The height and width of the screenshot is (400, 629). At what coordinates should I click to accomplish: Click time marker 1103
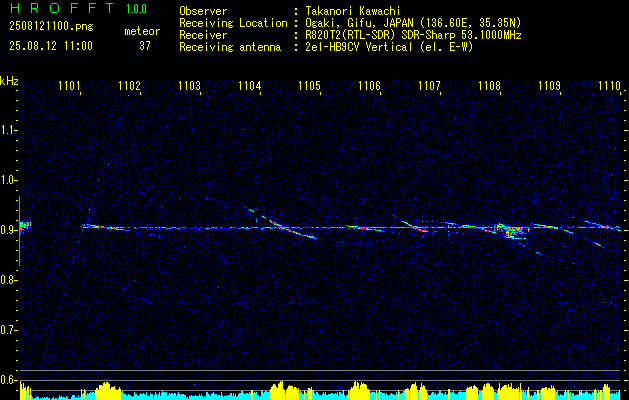click(x=189, y=85)
